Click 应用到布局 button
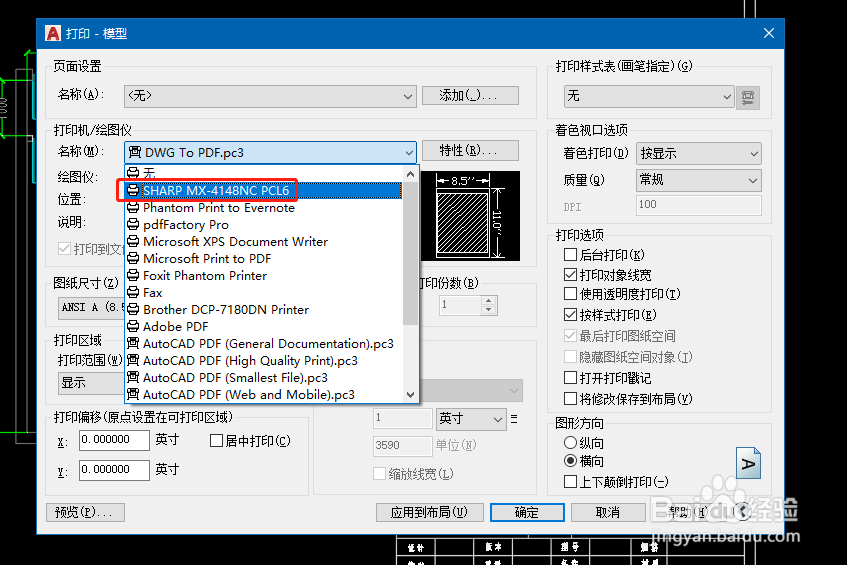Screen dimensions: 847x565 point(429,512)
